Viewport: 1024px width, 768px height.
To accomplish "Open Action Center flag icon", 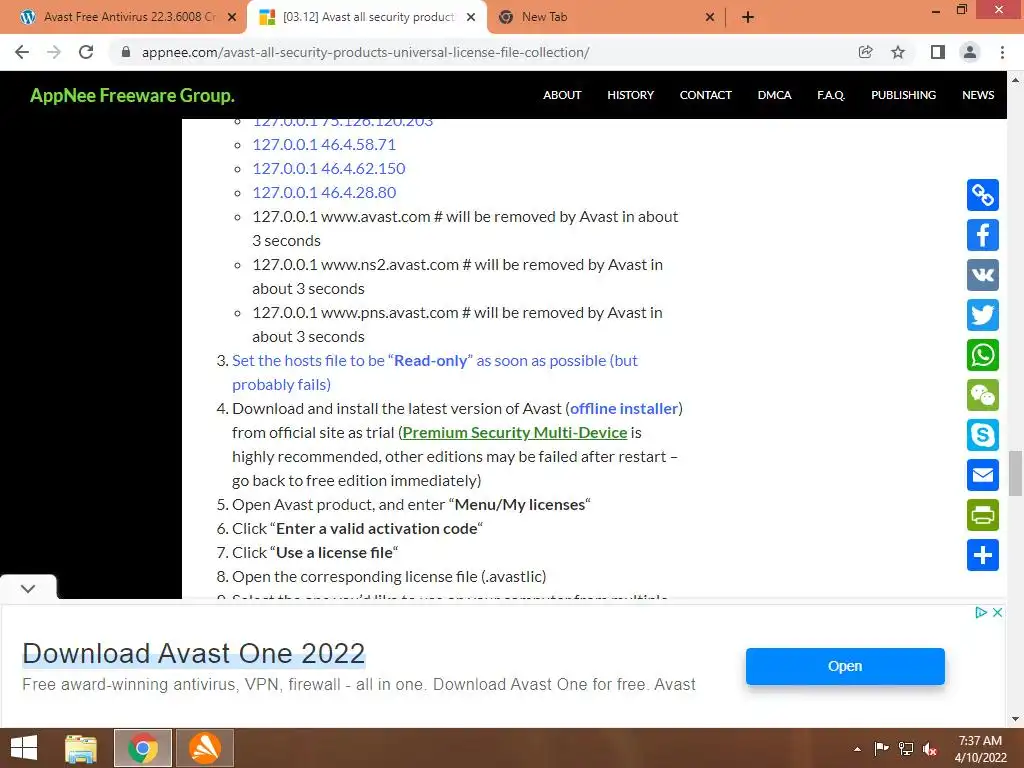I will (x=881, y=749).
